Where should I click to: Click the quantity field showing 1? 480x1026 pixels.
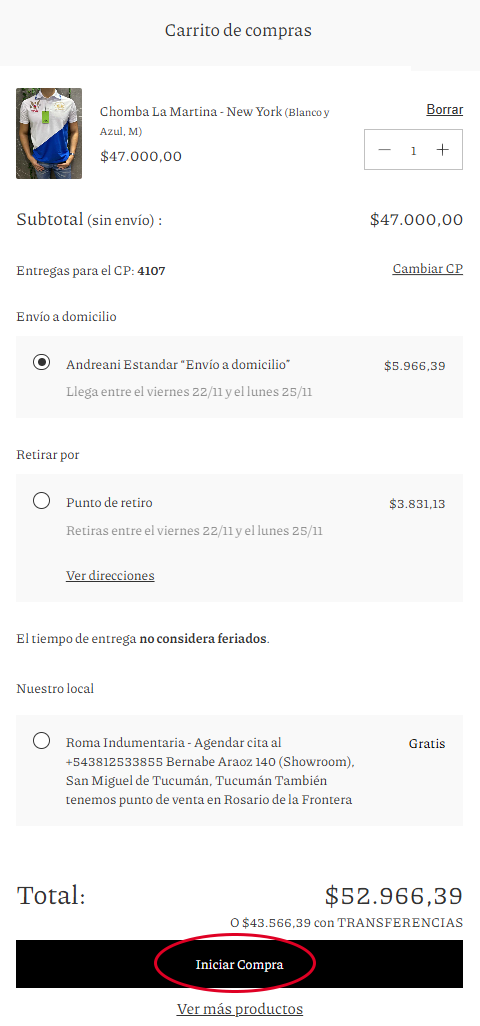click(x=413, y=150)
